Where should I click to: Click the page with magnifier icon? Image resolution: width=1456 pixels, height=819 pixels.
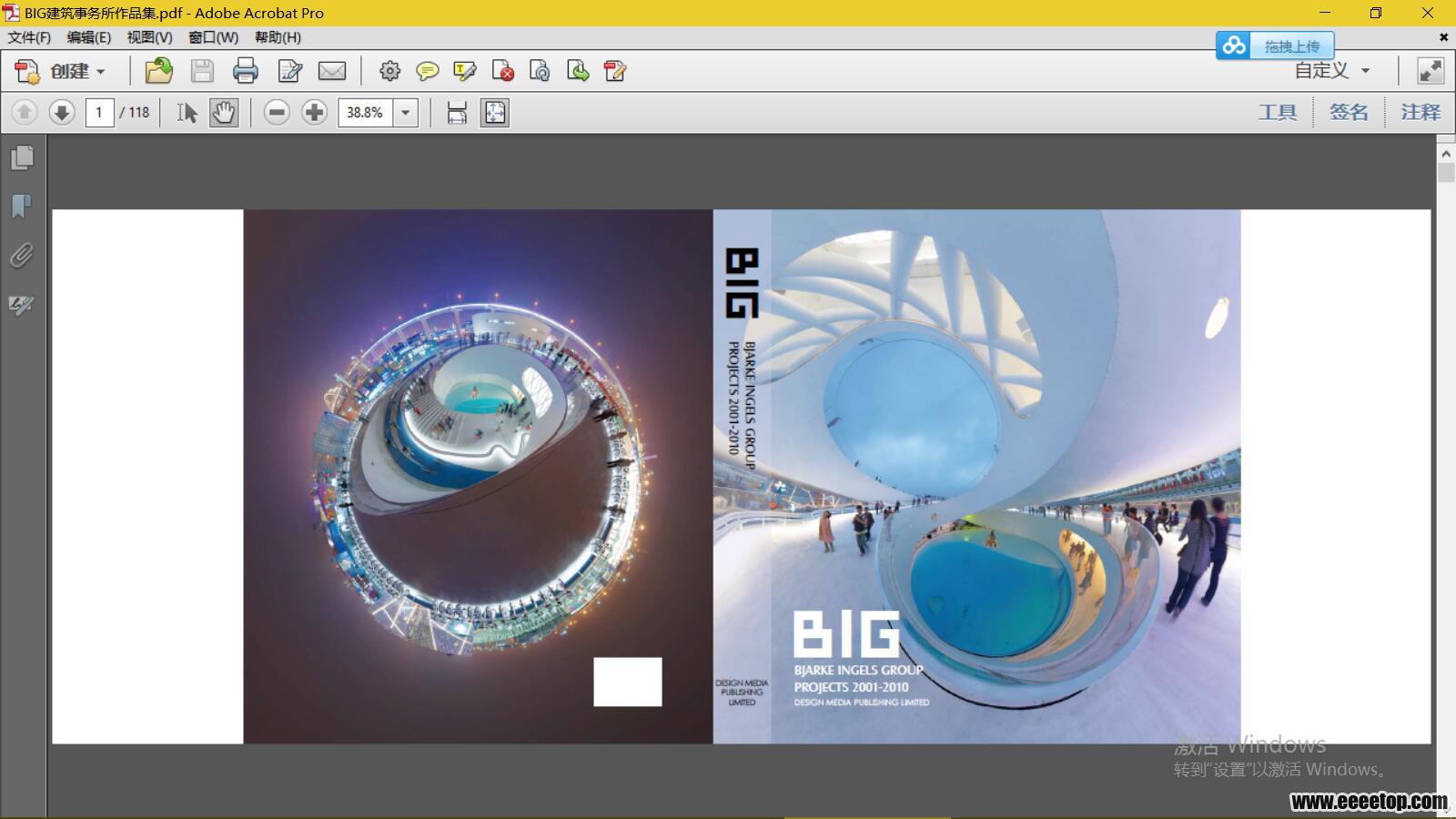540,71
